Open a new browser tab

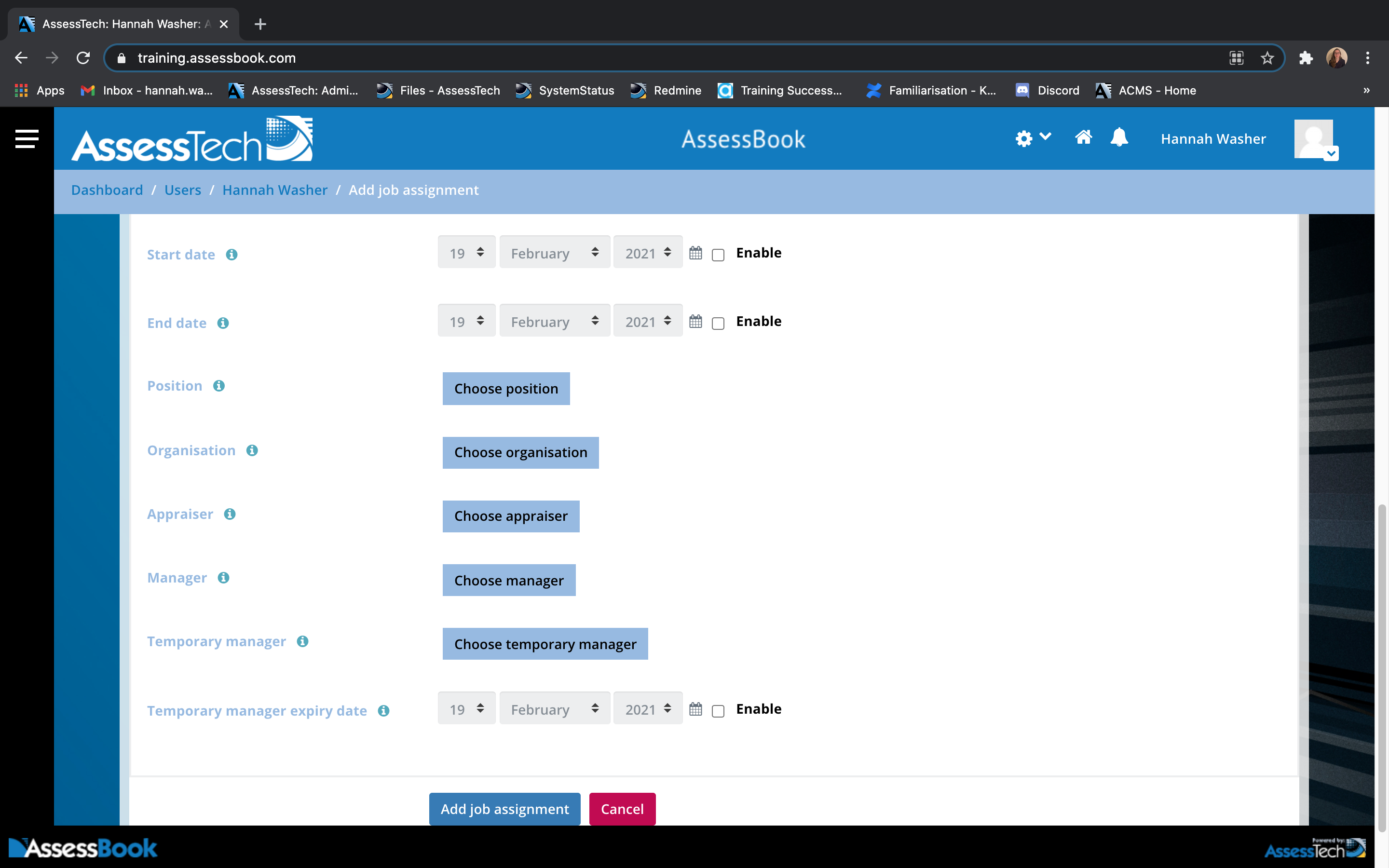click(x=260, y=24)
